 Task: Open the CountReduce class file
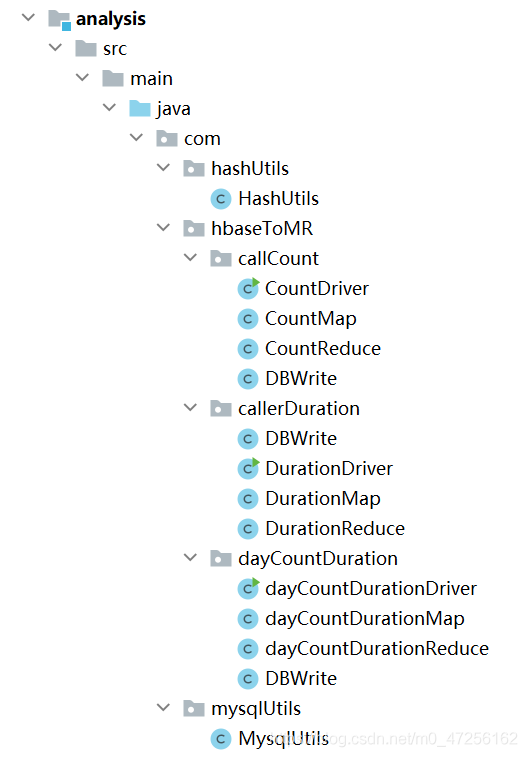(x=323, y=349)
